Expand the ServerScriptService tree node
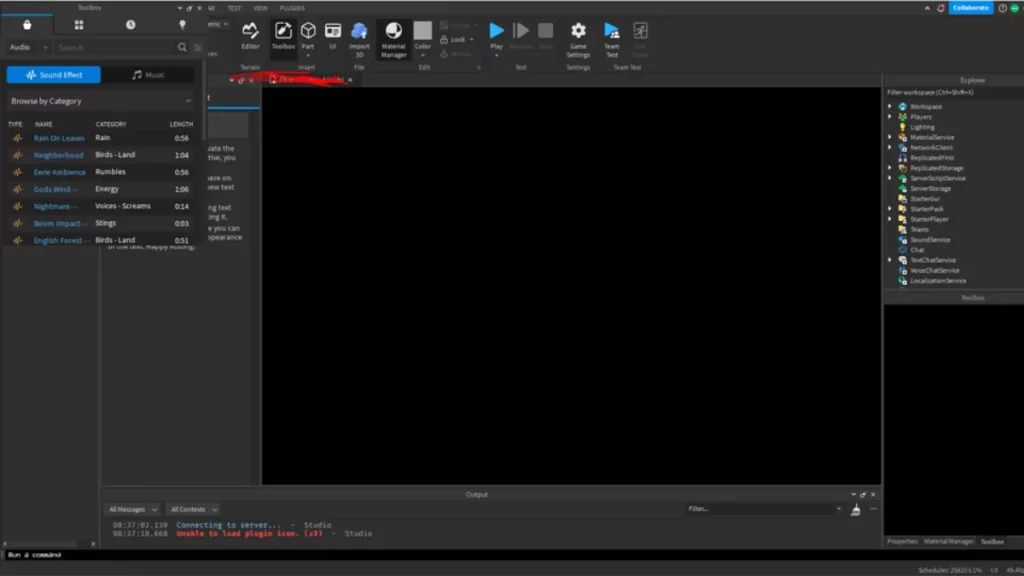Viewport: 1024px width, 576px height. click(x=889, y=178)
